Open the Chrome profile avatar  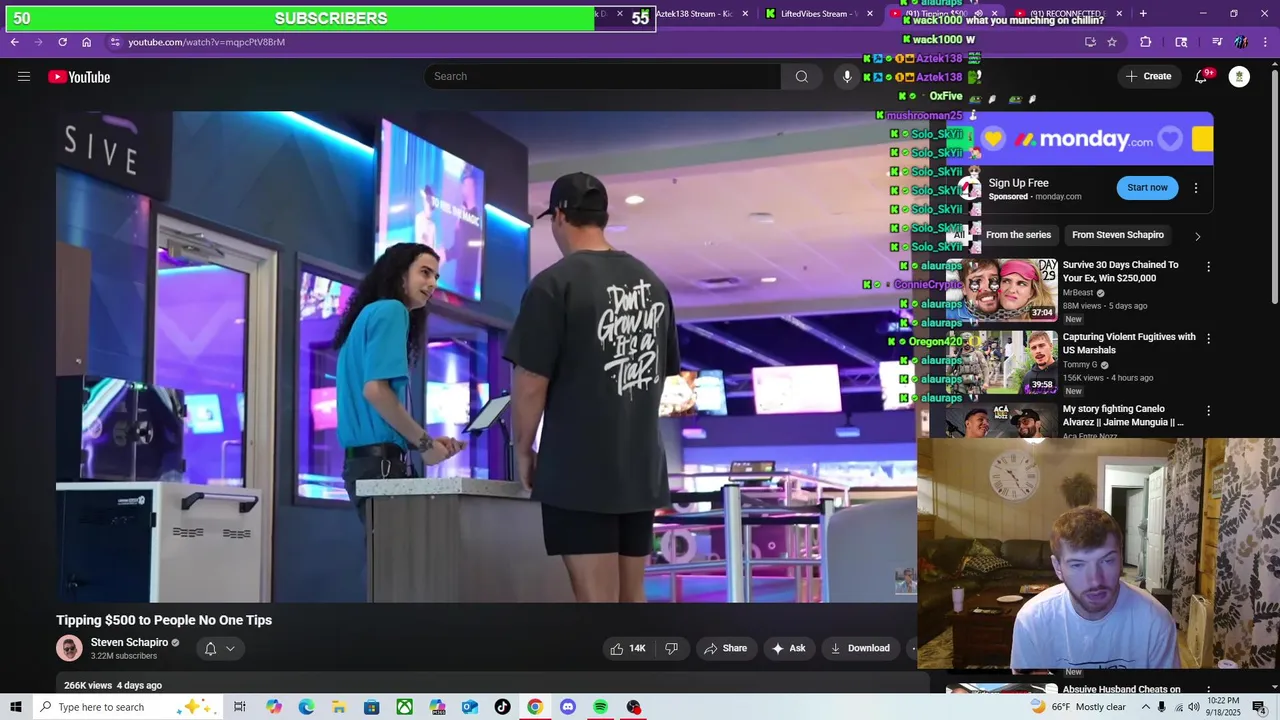(1241, 42)
